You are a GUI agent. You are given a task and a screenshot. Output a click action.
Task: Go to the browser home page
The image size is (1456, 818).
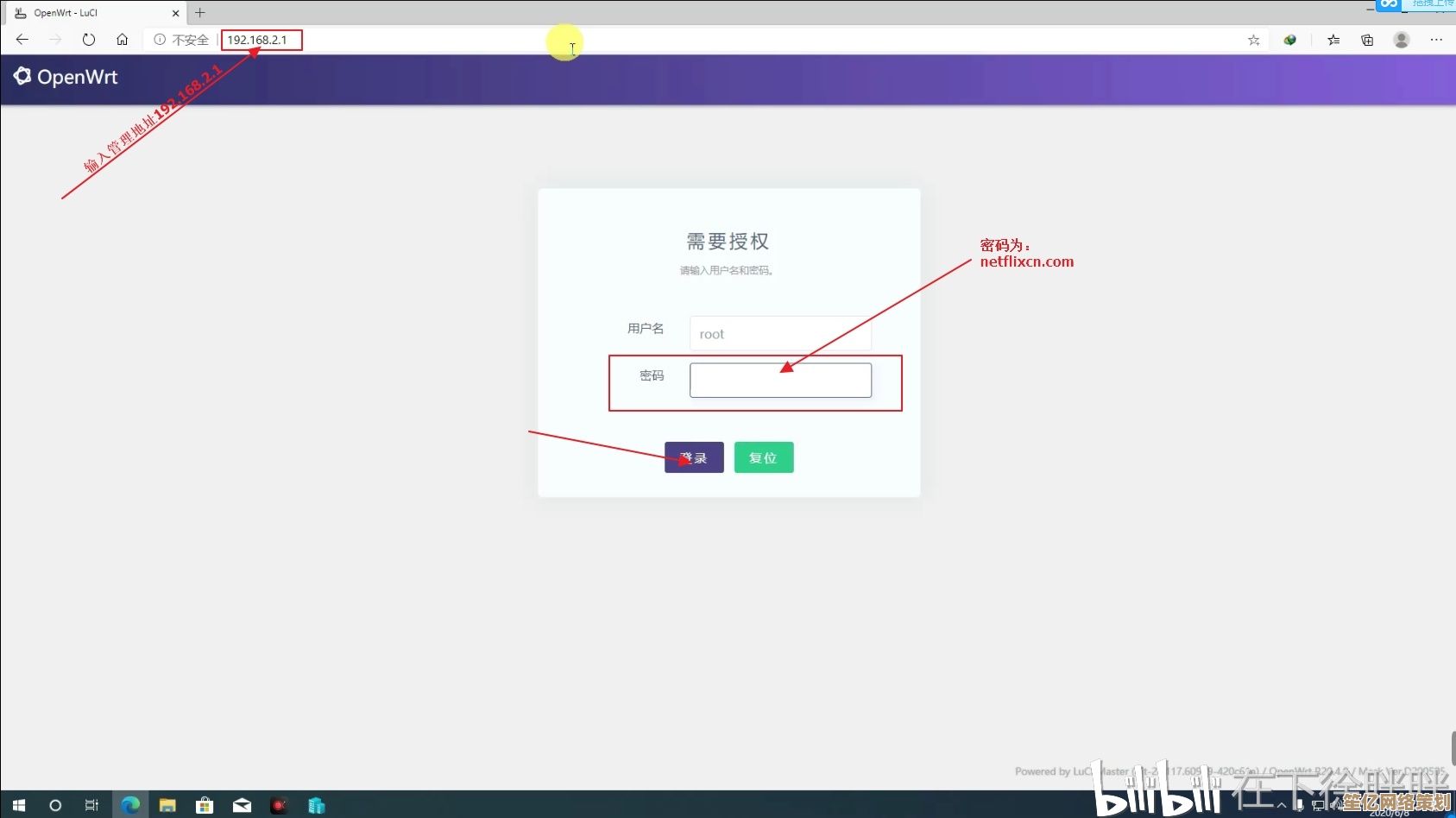pos(123,40)
